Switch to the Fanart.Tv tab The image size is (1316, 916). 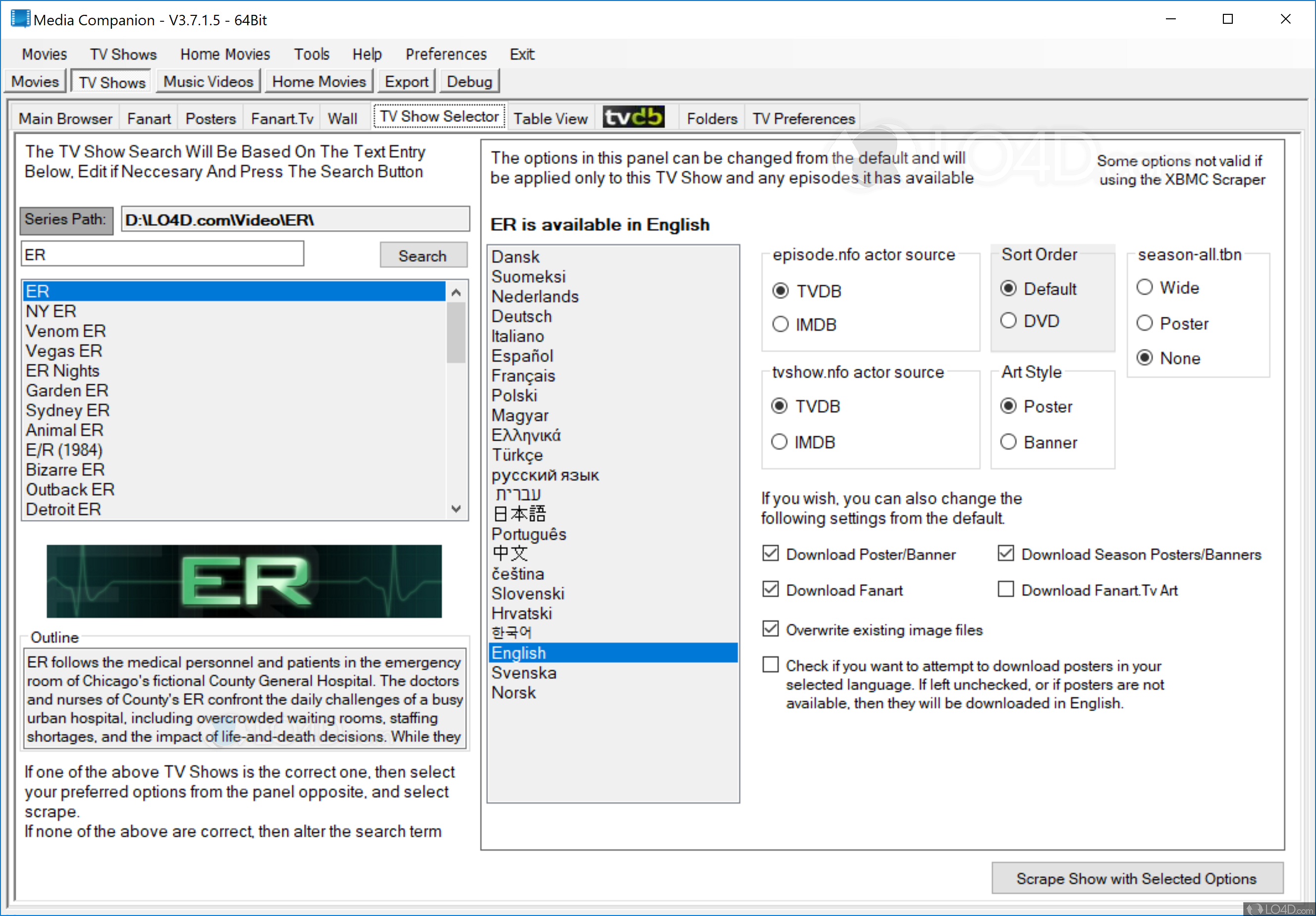tap(281, 118)
